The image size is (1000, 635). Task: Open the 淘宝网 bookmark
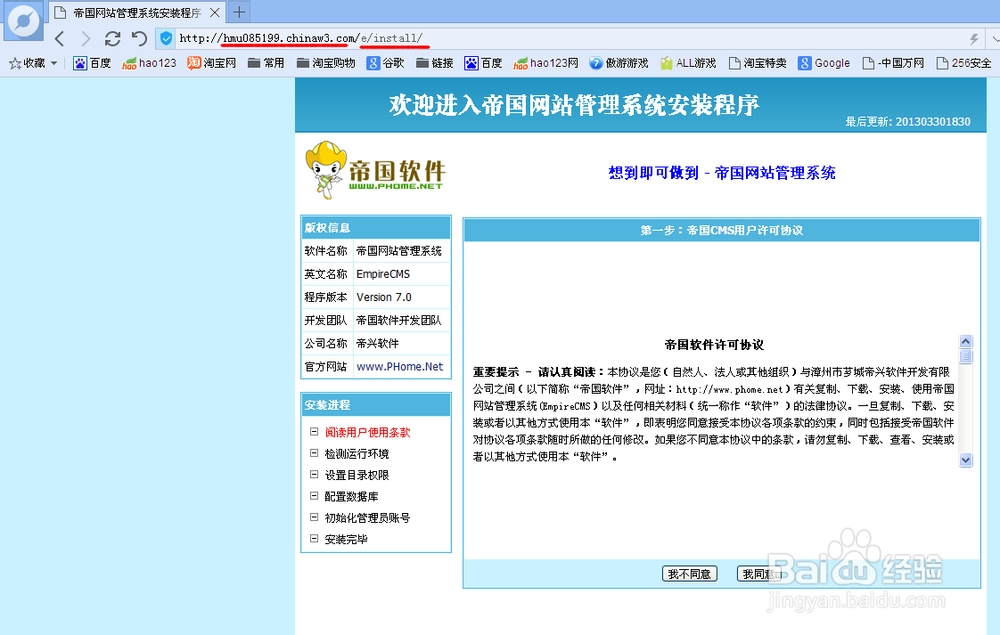(x=211, y=63)
